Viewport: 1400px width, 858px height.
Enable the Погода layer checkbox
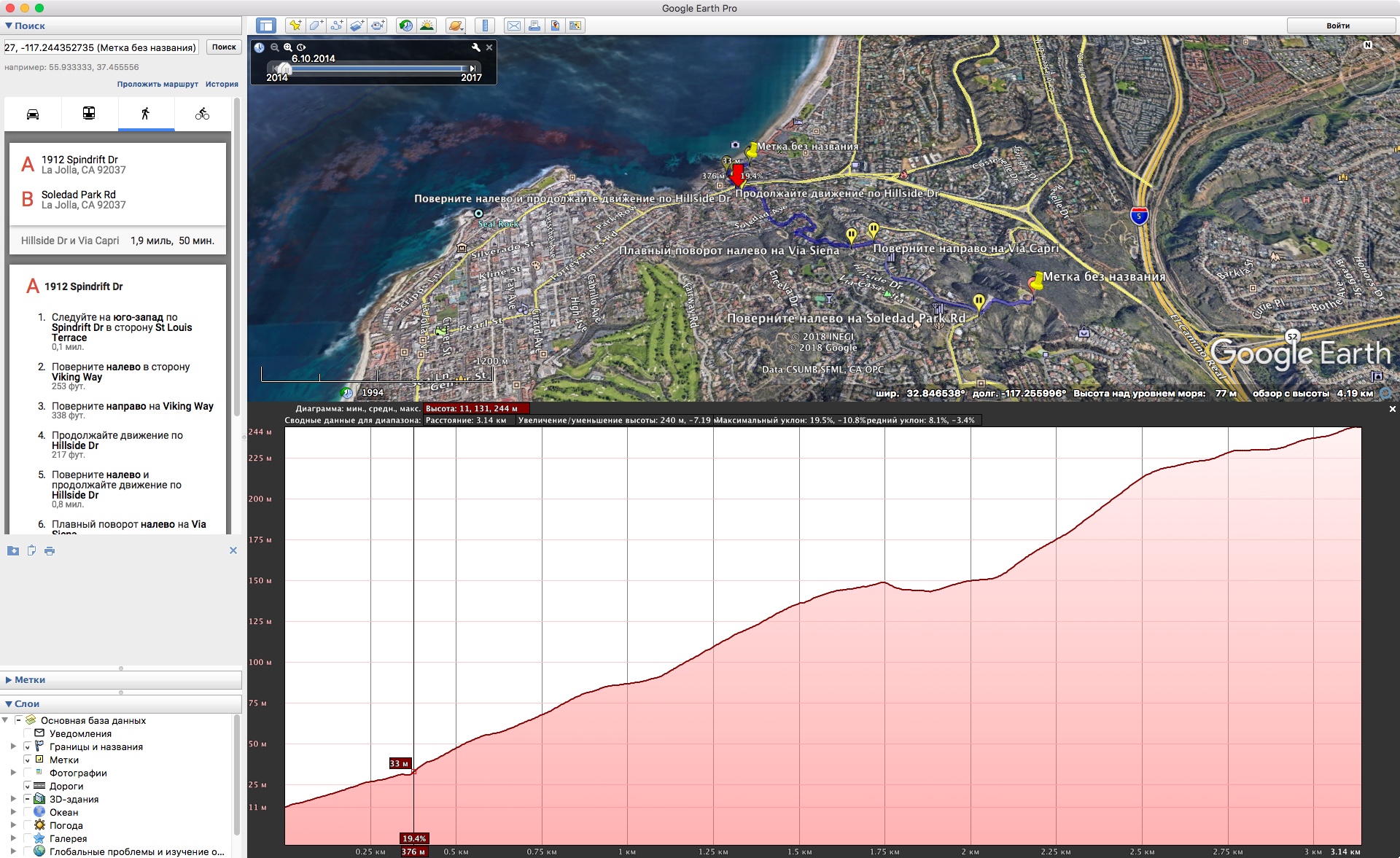[28, 825]
